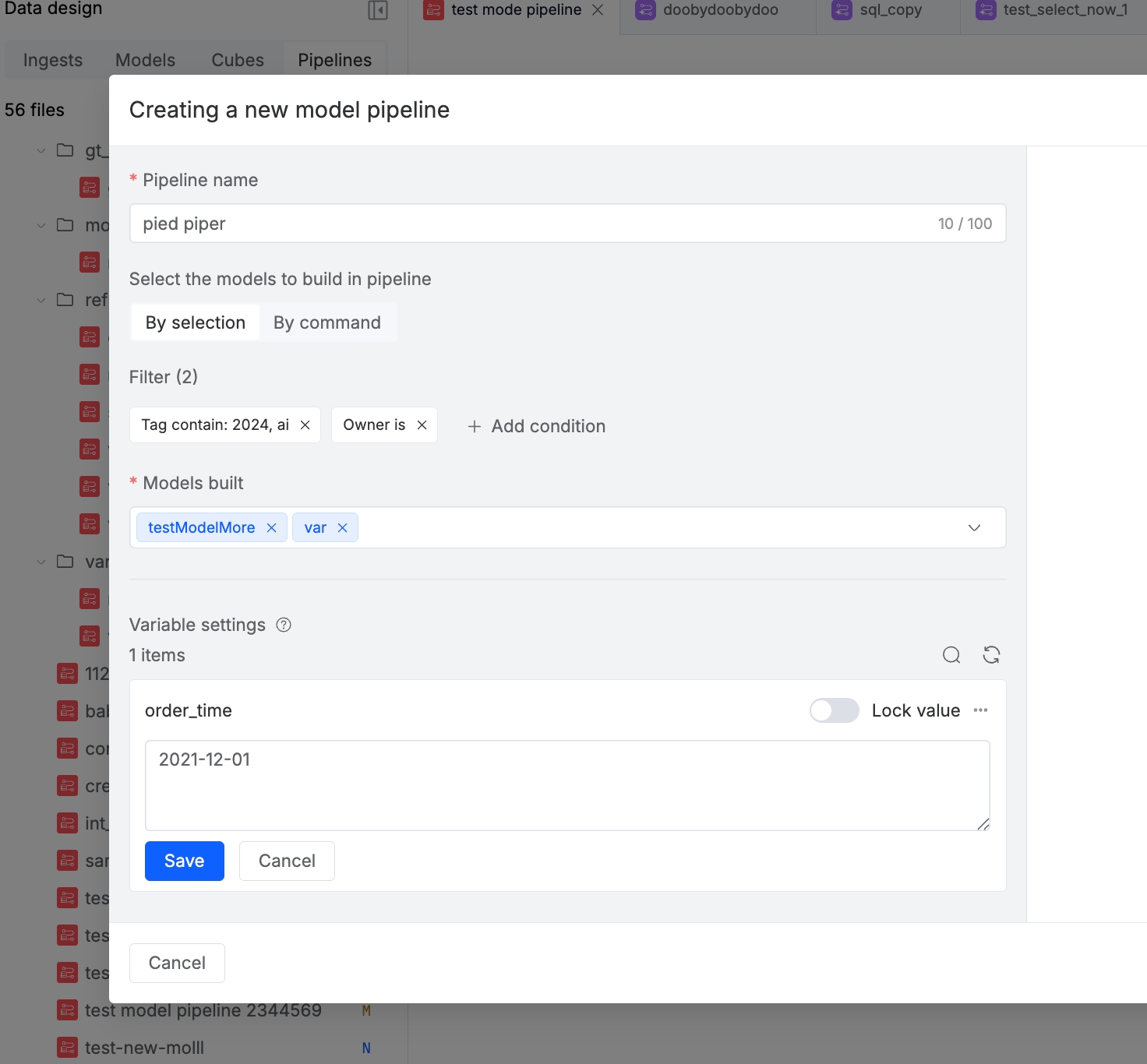Viewport: 1147px width, 1064px height.
Task: Collapse the ref folder in file tree
Action: [41, 300]
